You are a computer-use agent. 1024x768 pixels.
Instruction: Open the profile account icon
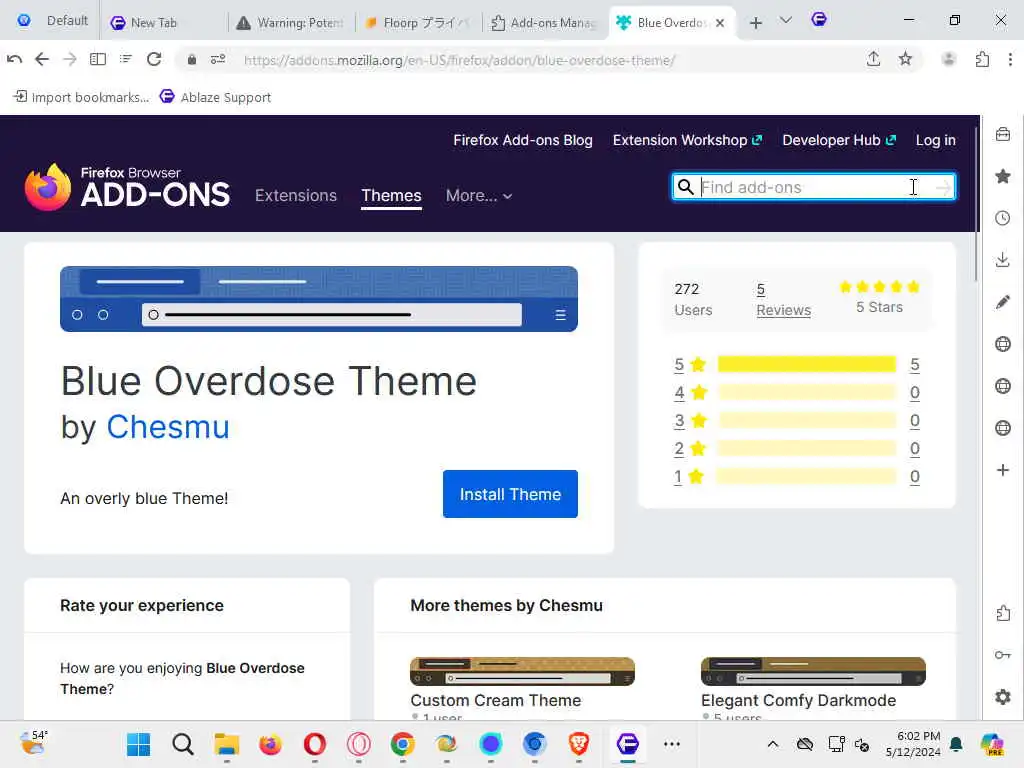pos(949,59)
